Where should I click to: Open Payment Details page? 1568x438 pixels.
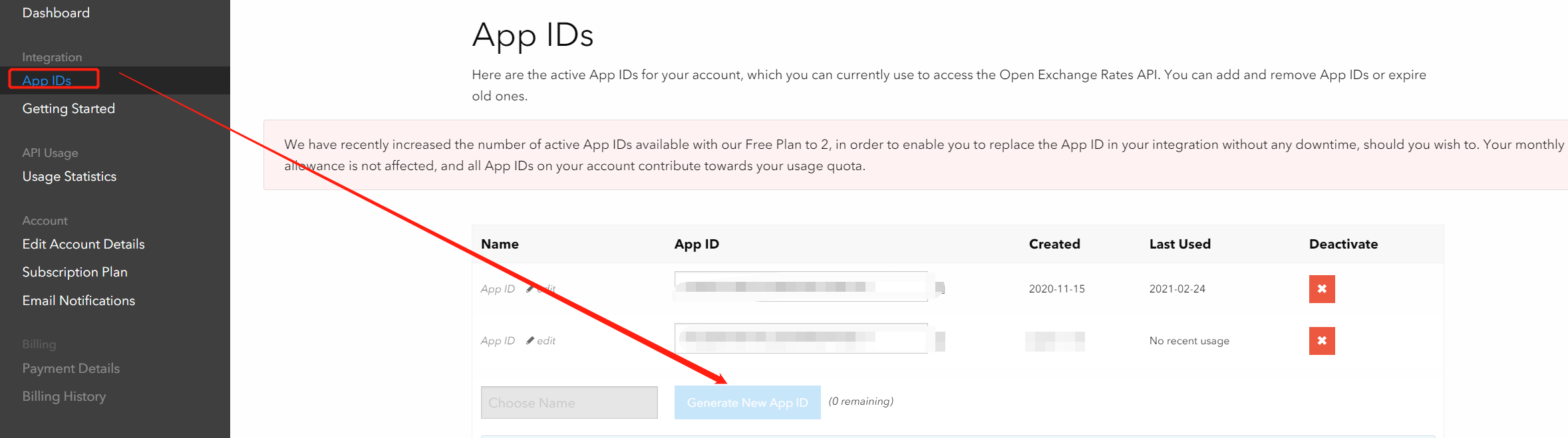coord(71,368)
